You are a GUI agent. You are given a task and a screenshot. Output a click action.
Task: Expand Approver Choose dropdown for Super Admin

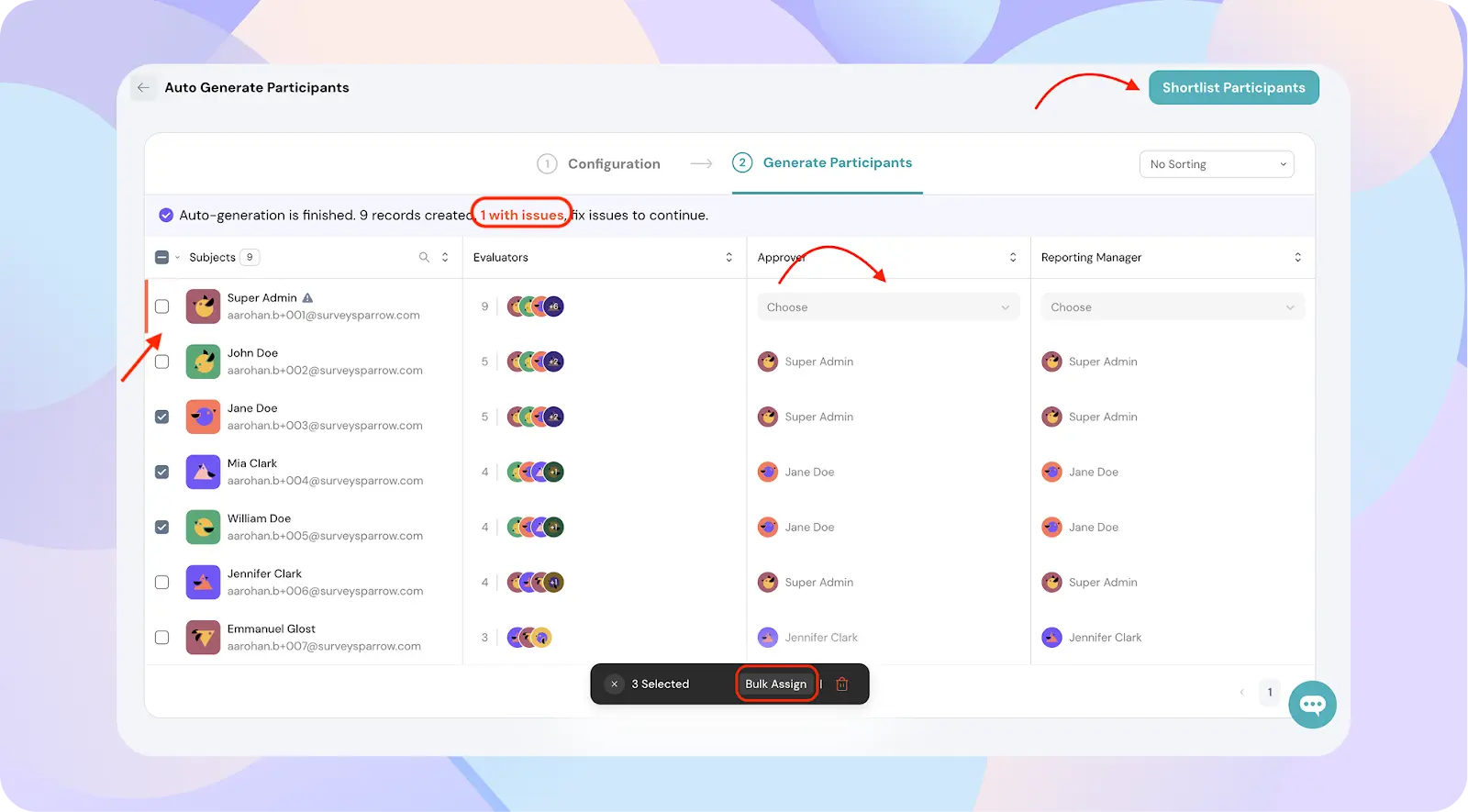[x=887, y=307]
